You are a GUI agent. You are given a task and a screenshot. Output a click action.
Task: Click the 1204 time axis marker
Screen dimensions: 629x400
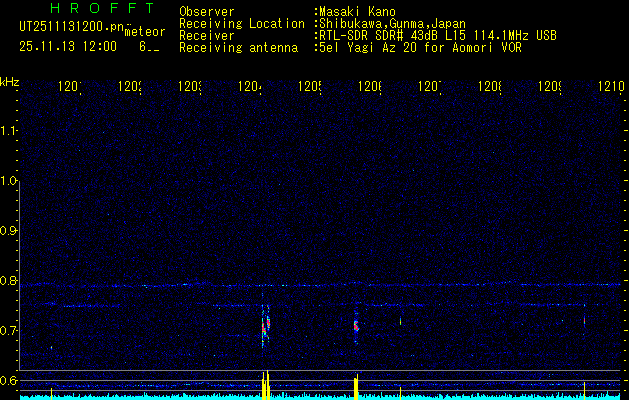250,88
